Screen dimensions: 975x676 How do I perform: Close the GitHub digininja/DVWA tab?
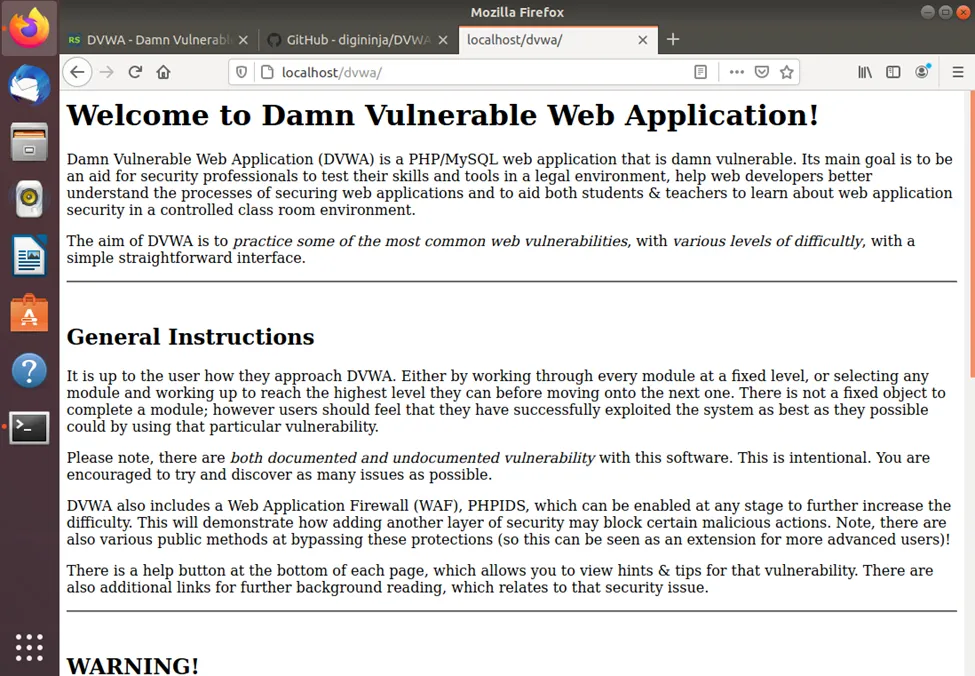443,40
